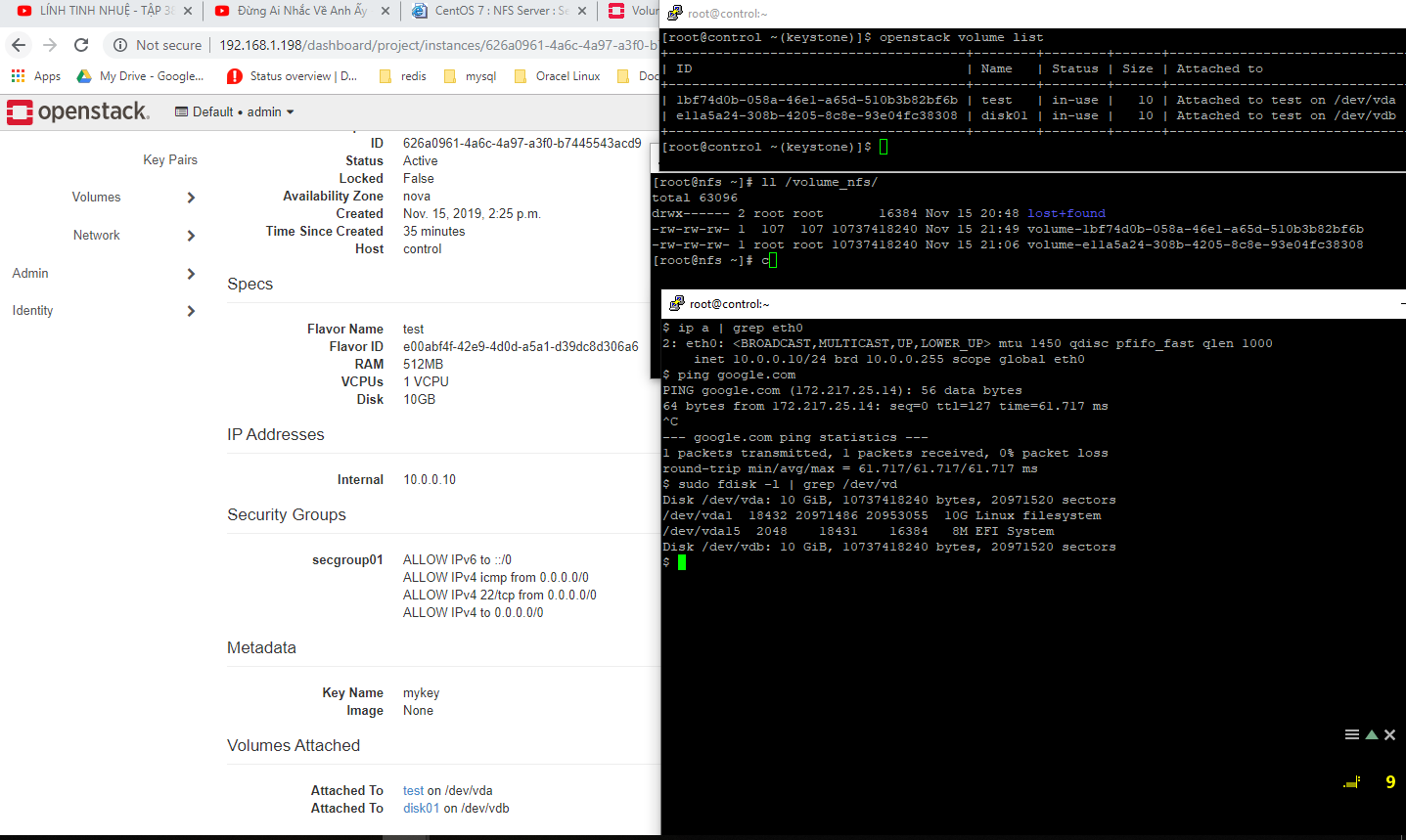Viewport: 1406px width, 840px height.
Task: Expand the Admin sidebar section
Action: pyautogui.click(x=191, y=274)
